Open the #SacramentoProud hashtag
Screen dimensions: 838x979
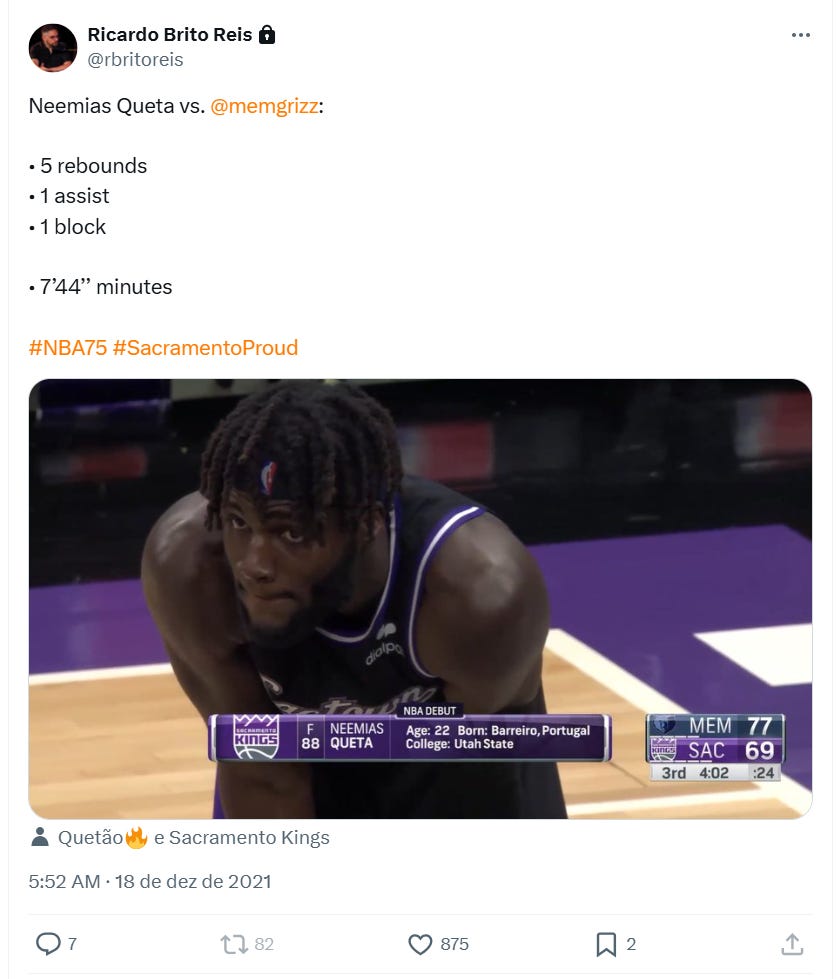(205, 348)
